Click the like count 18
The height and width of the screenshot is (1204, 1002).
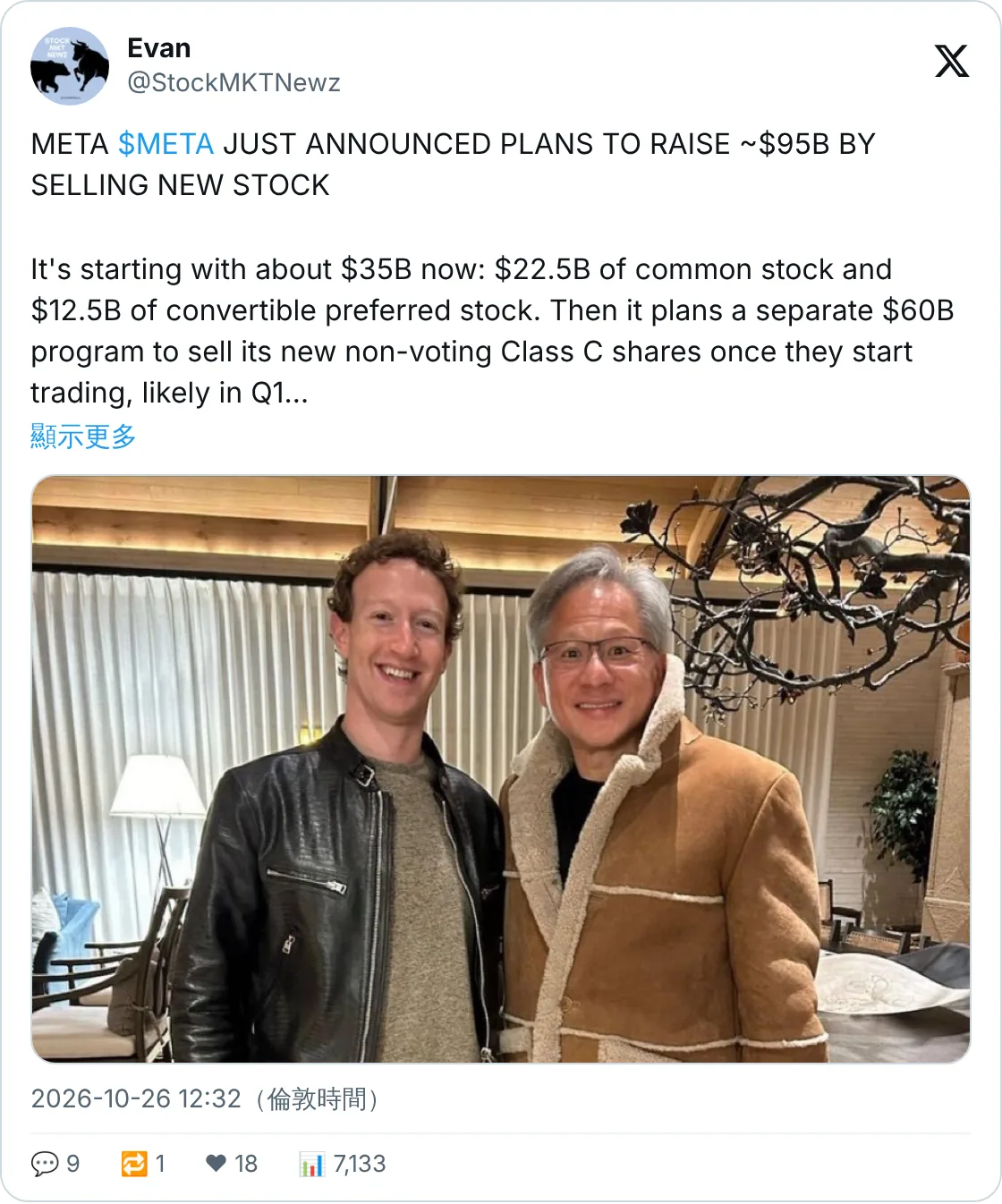(x=246, y=1164)
